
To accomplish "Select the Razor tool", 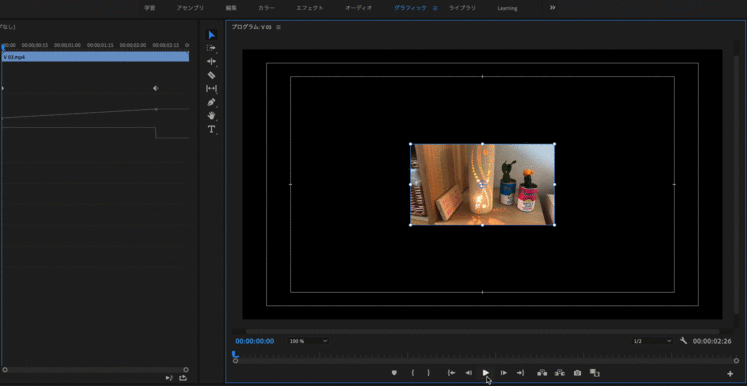I will (212, 75).
